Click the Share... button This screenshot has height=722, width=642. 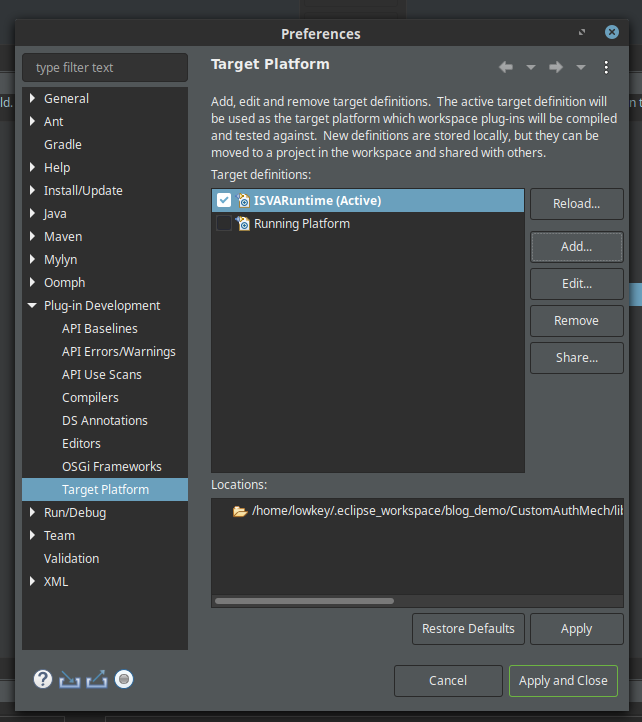tap(577, 357)
